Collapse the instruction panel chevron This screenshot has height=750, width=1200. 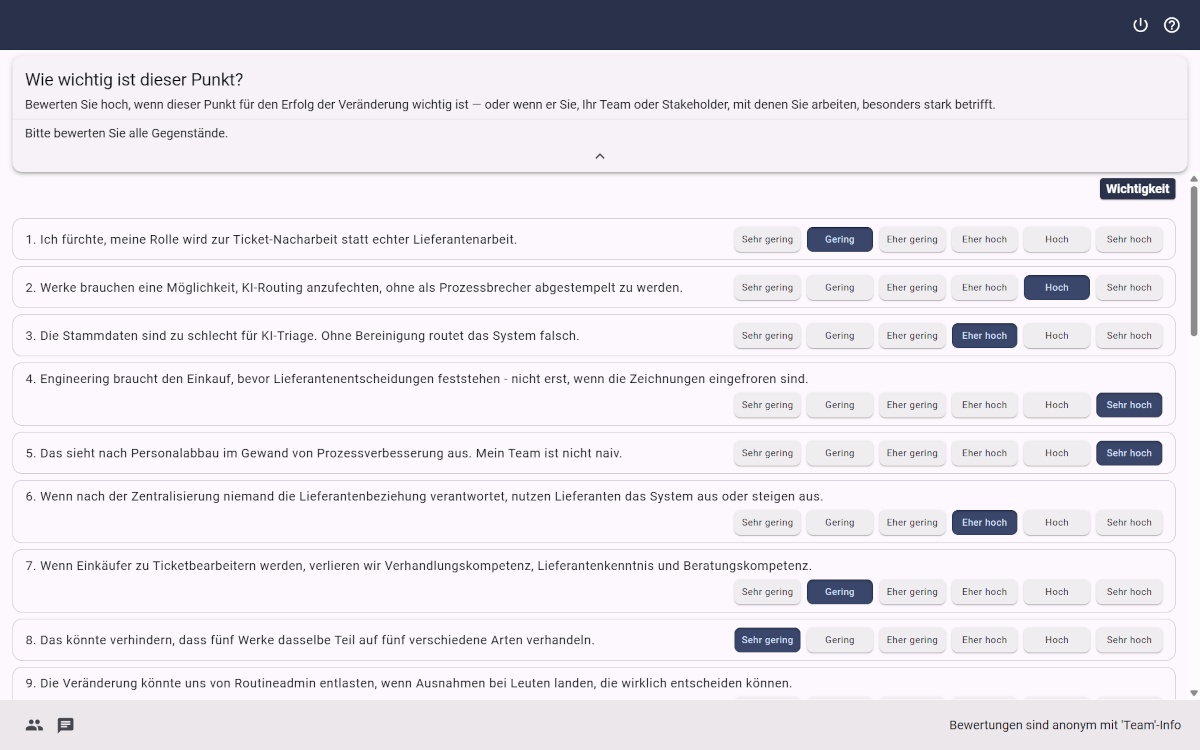600,156
